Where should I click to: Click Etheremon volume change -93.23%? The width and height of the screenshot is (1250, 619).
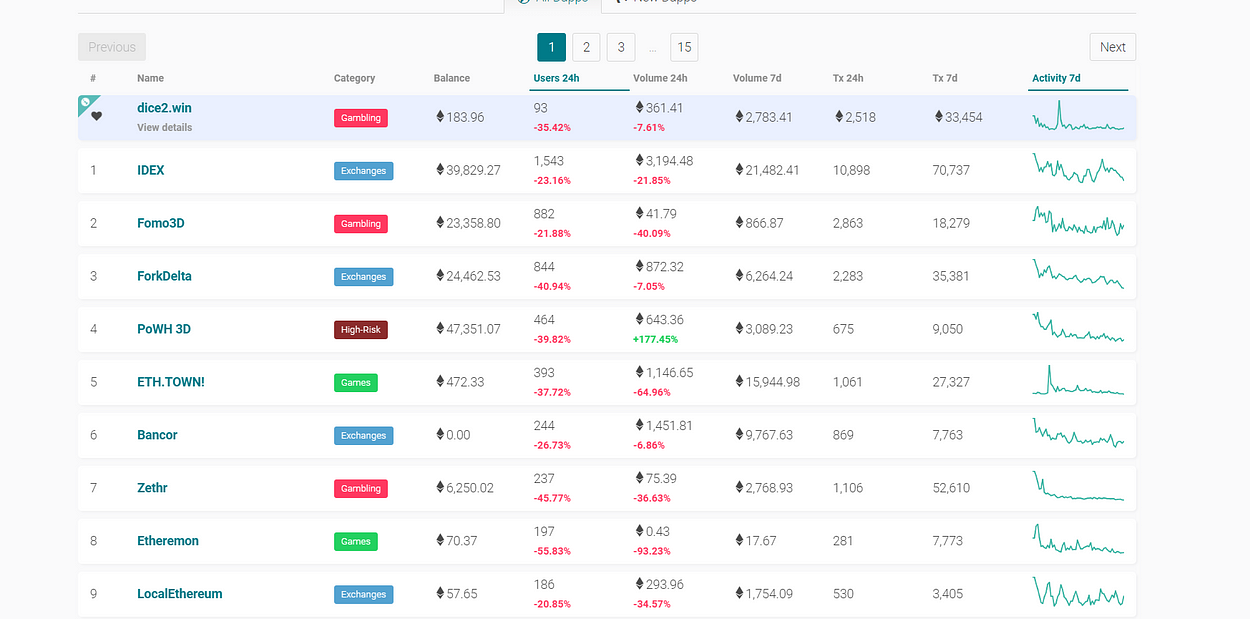(652, 552)
